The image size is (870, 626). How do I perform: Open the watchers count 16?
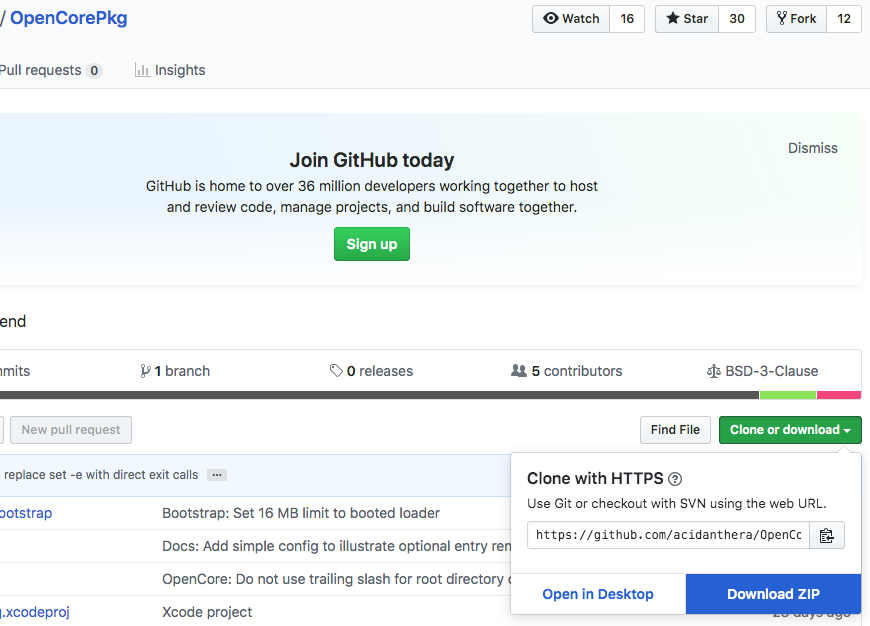[x=627, y=19]
